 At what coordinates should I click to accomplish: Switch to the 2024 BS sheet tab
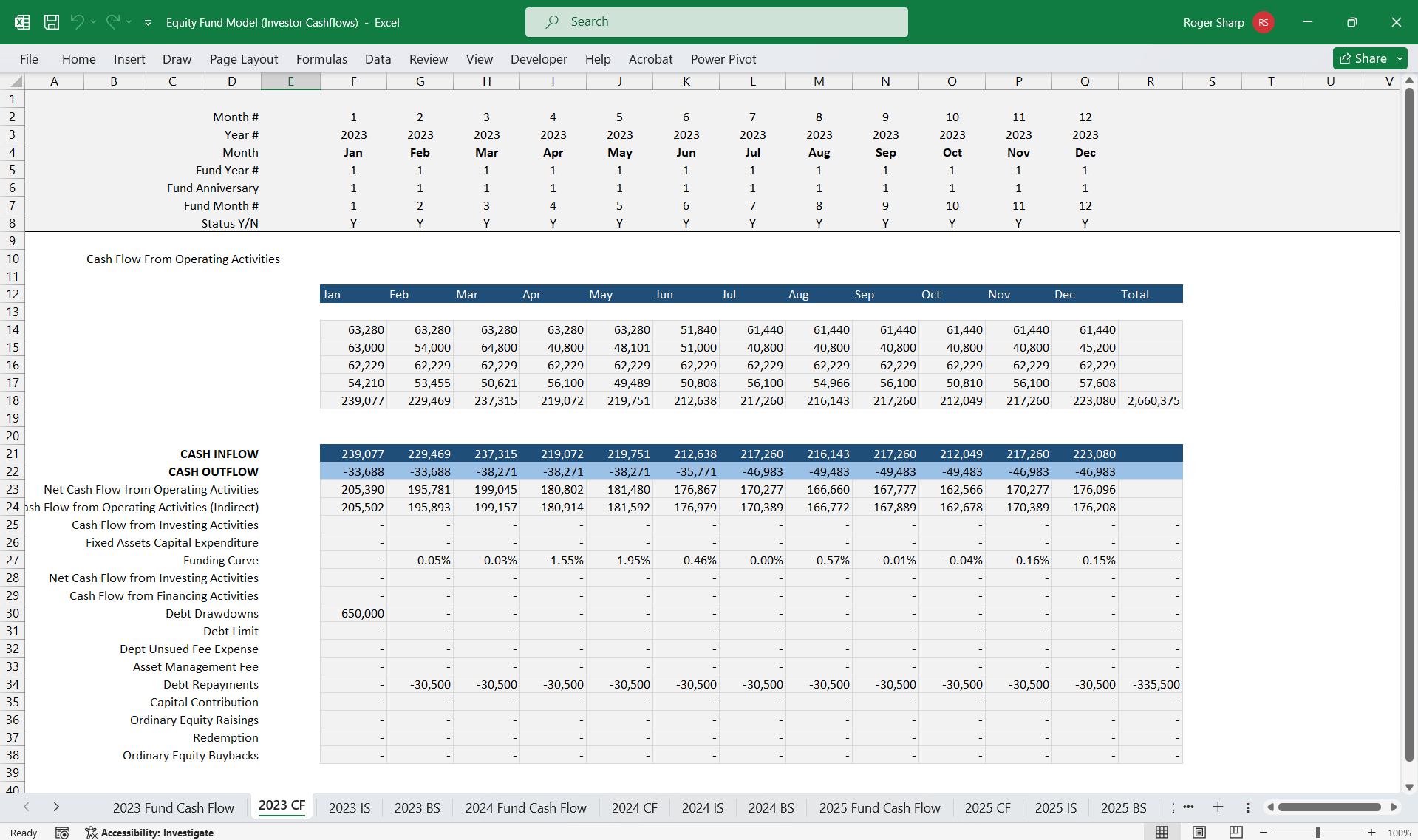(771, 807)
